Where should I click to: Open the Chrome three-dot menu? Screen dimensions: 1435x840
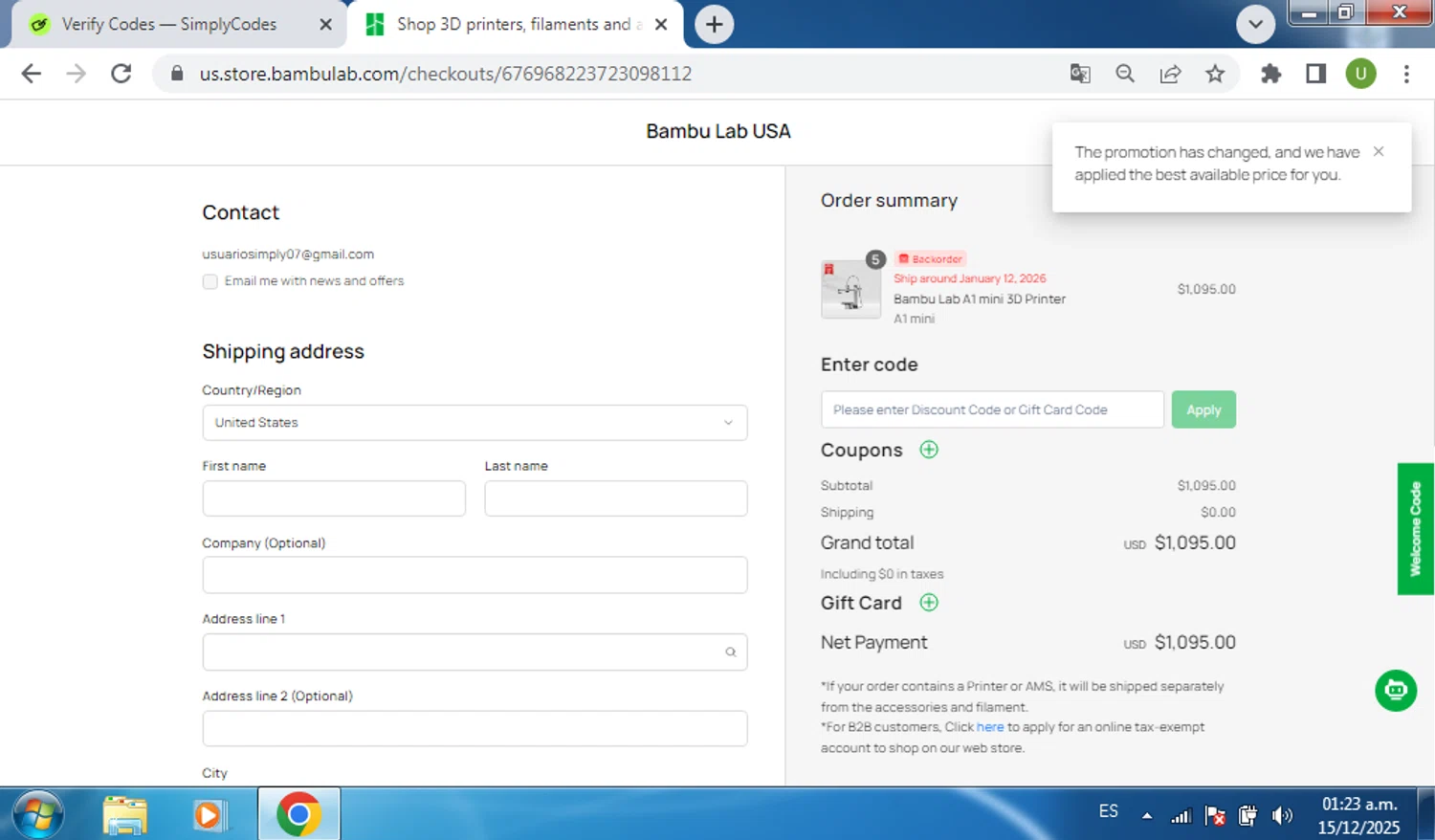1406,74
